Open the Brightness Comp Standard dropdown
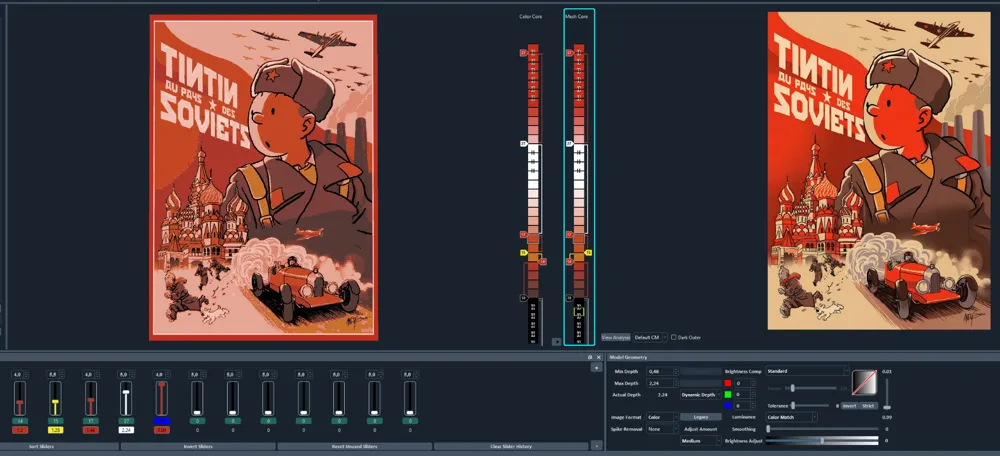Viewport: 1000px width, 456px height. pyautogui.click(x=807, y=371)
